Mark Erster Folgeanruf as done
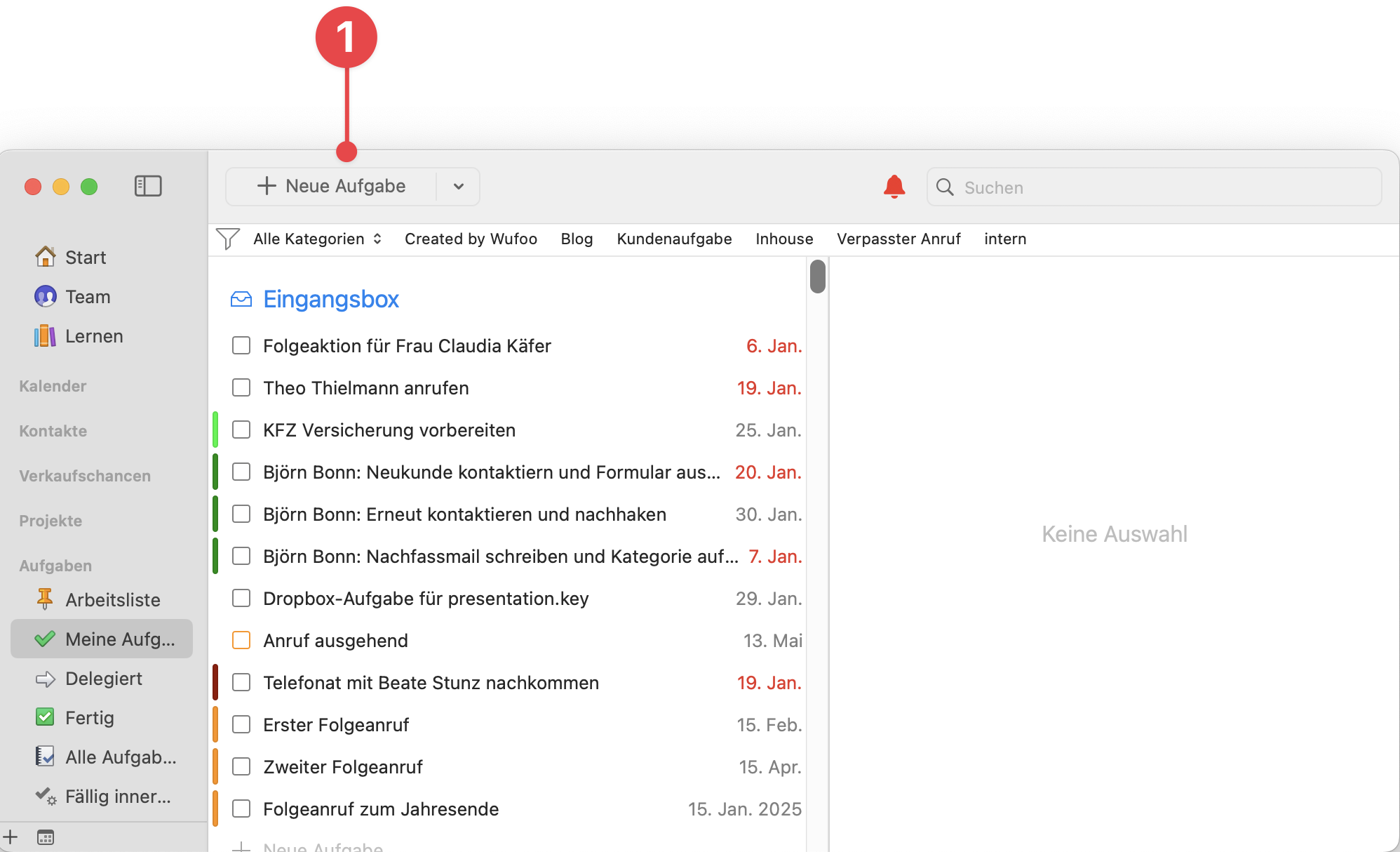 point(241,724)
